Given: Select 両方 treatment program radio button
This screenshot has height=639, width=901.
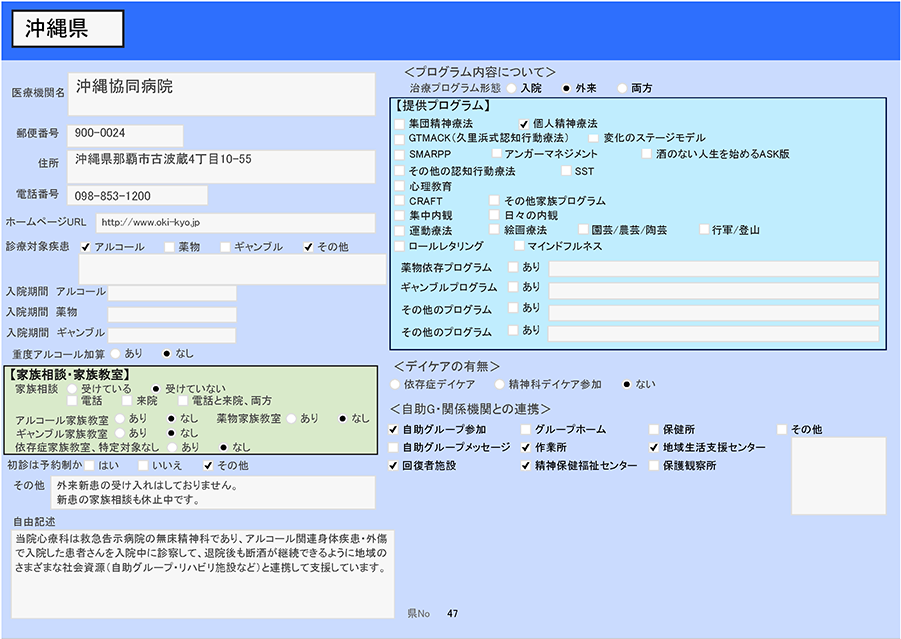Looking at the screenshot, I should click(623, 88).
